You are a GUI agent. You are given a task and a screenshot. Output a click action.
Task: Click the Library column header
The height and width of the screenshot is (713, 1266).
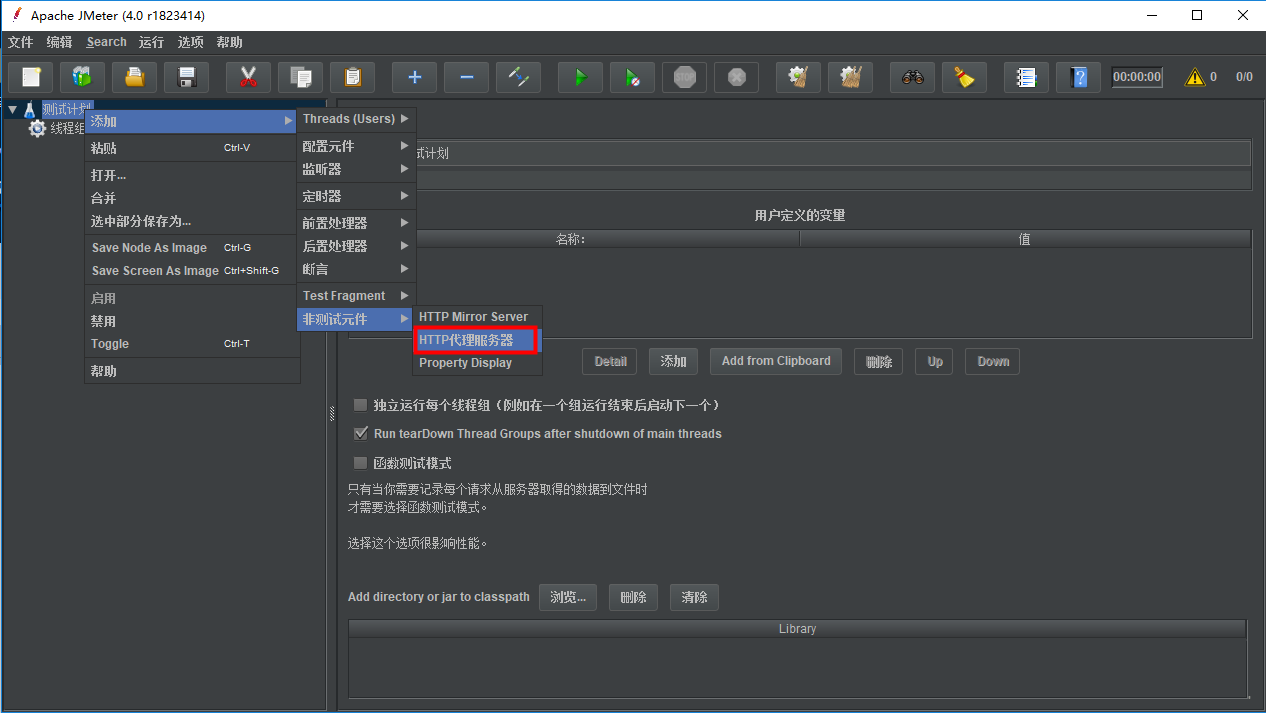coord(797,629)
